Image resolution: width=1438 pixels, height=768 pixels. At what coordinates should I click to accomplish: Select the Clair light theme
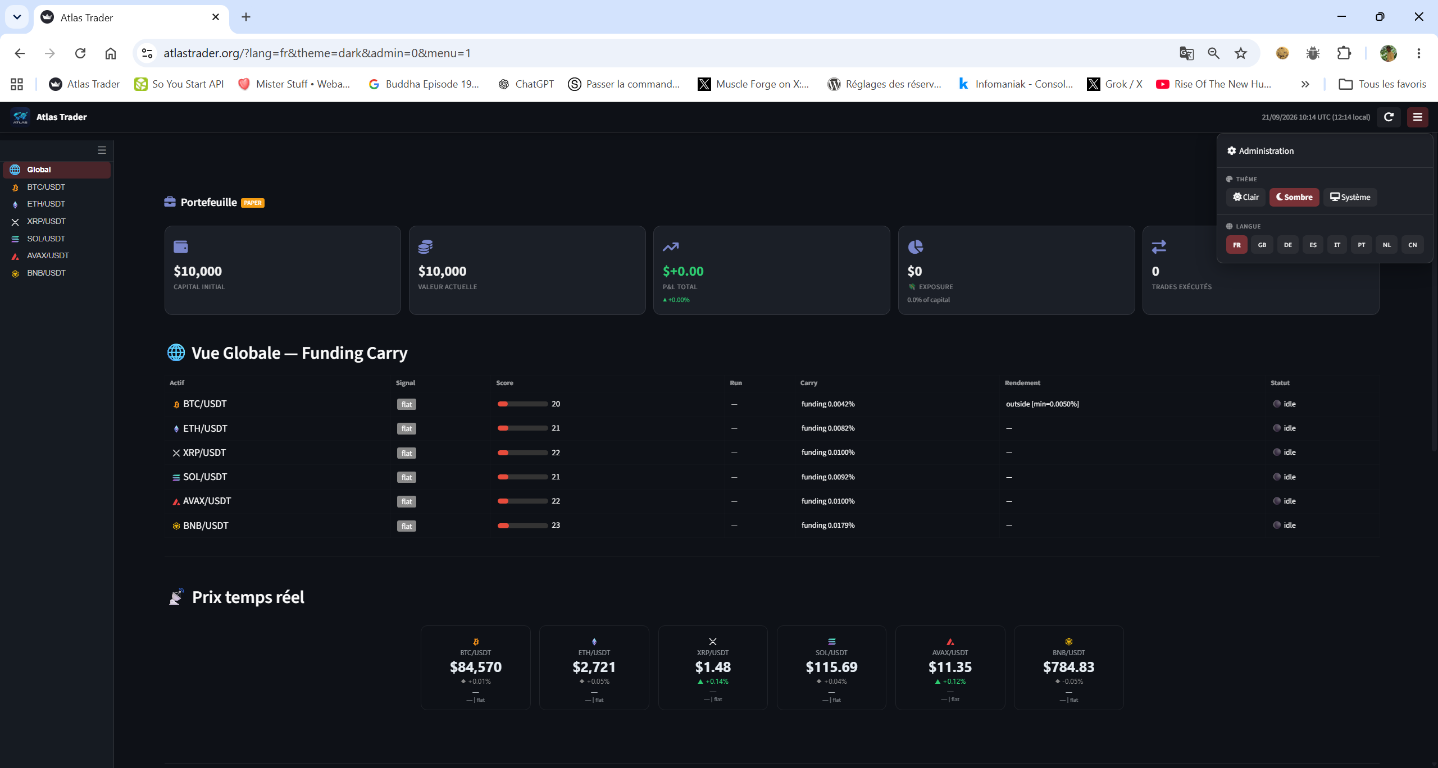point(1246,197)
